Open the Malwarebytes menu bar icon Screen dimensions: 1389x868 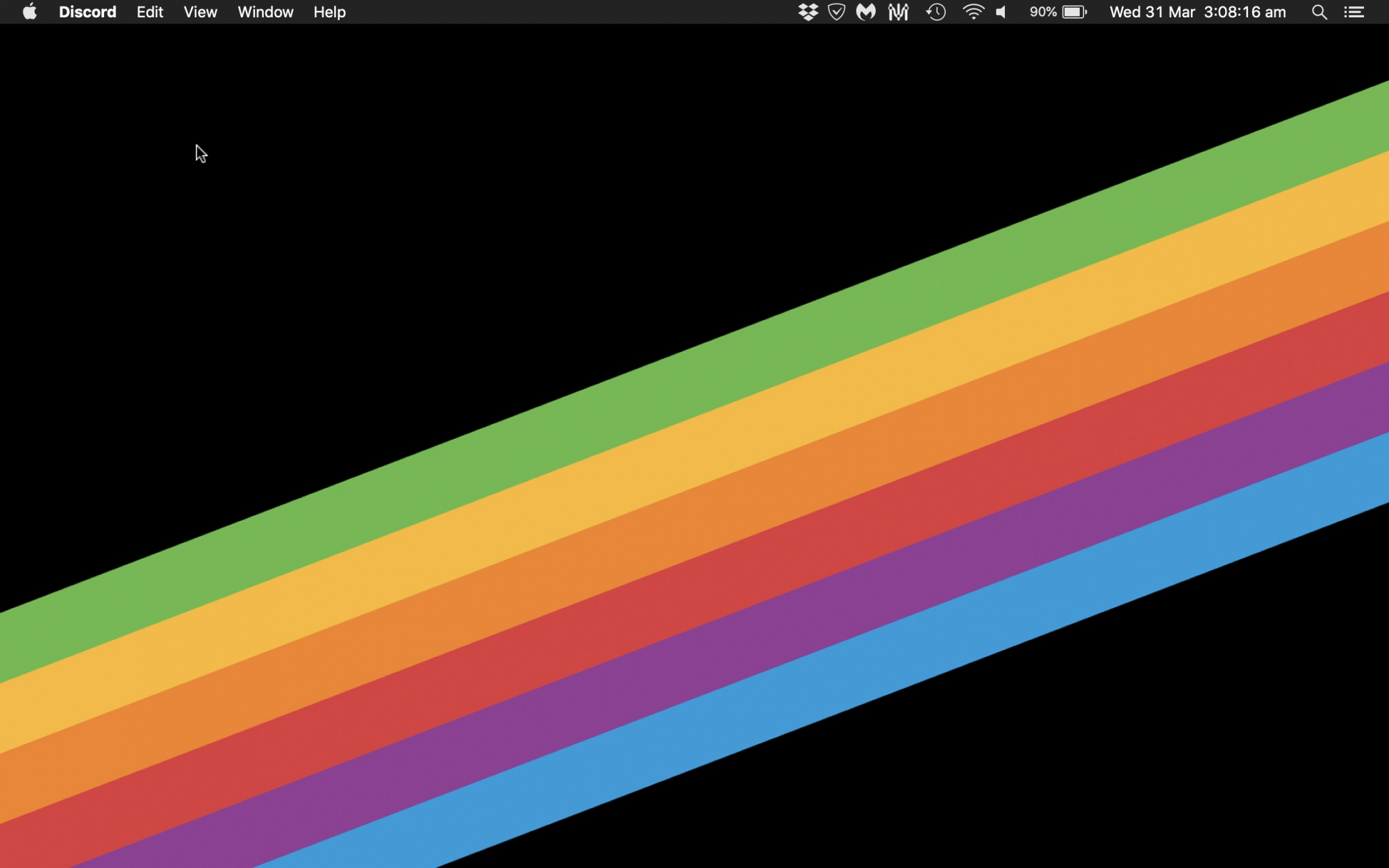coord(866,12)
